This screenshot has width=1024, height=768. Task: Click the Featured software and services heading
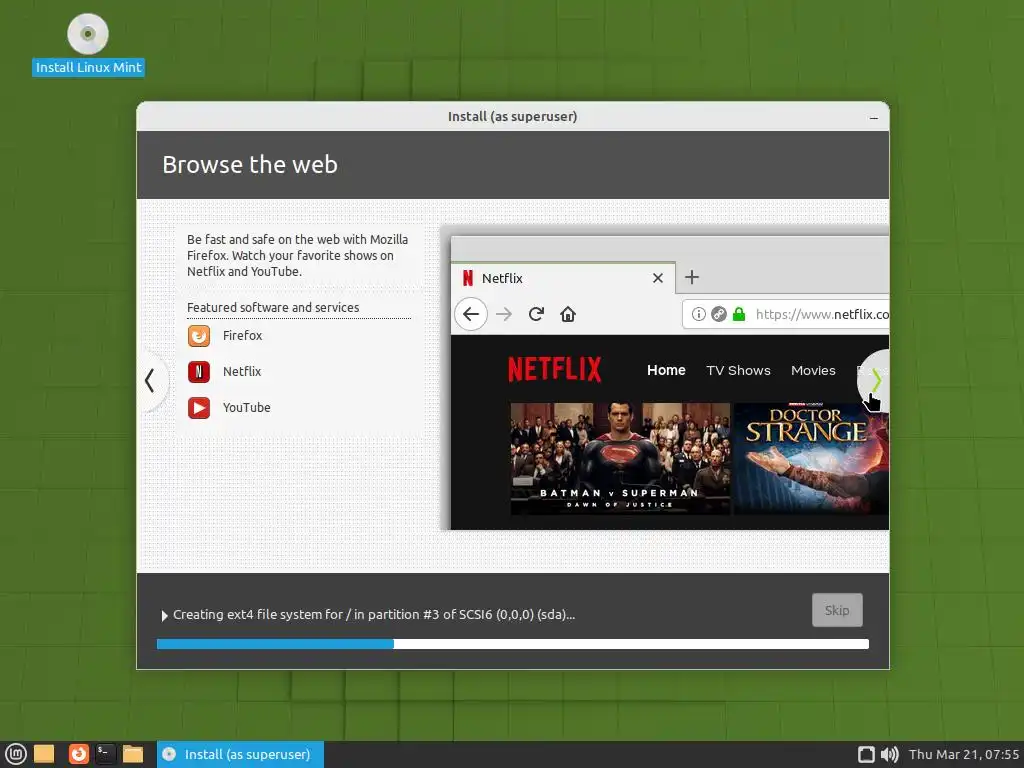(x=273, y=307)
